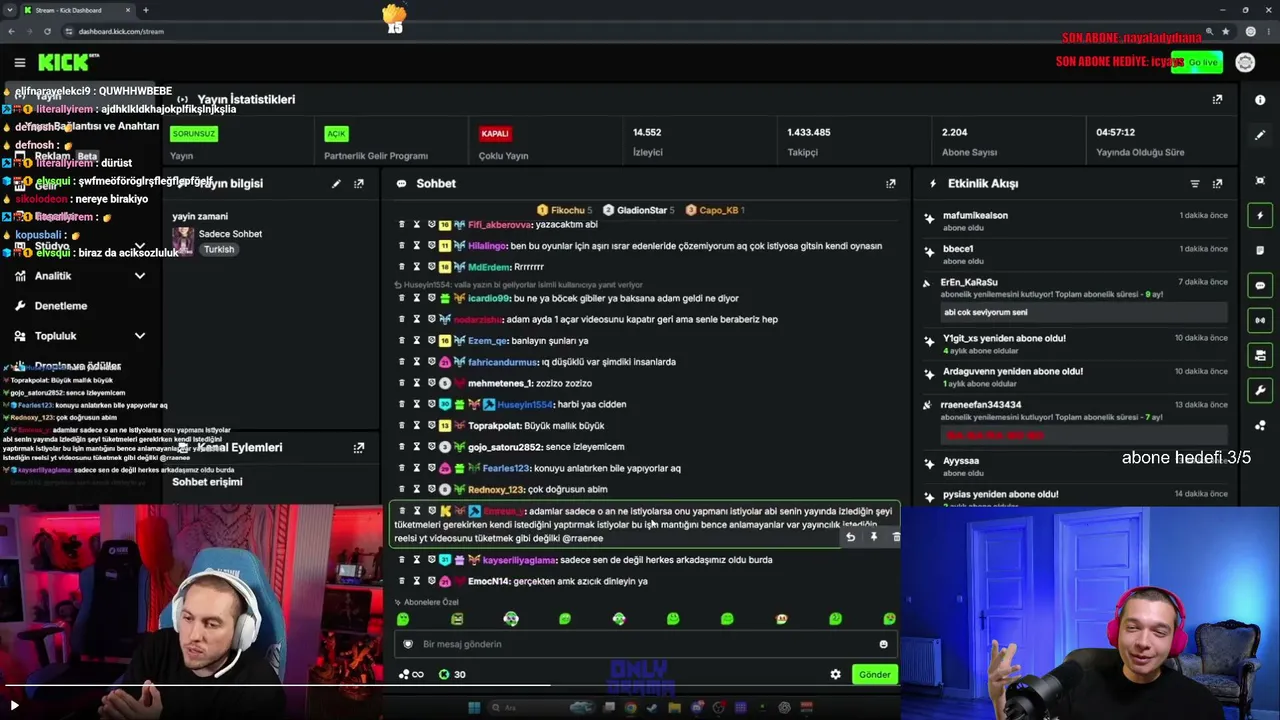
Task: Delete icardio99's message with the trash icon
Action: coord(402,298)
